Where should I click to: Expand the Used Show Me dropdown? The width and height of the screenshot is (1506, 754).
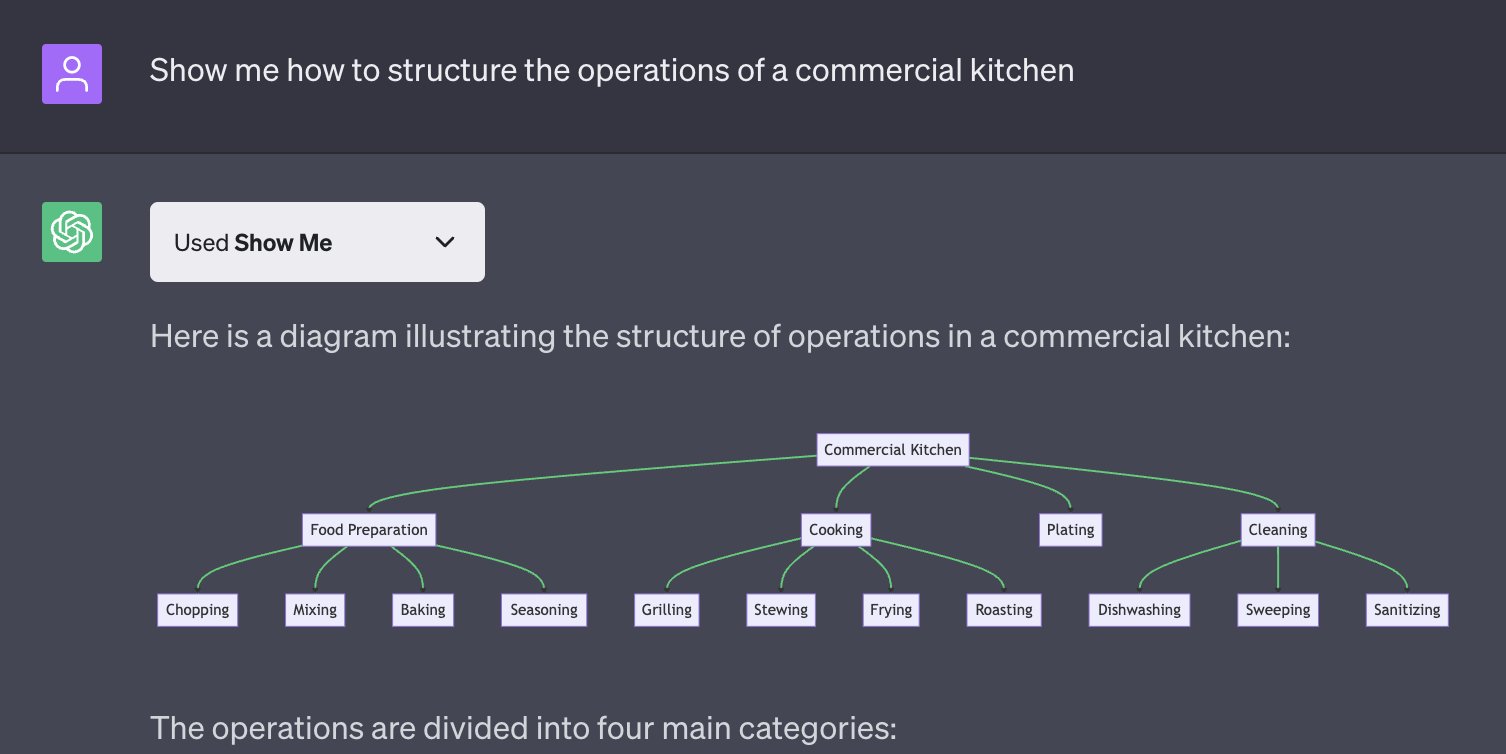[x=317, y=242]
